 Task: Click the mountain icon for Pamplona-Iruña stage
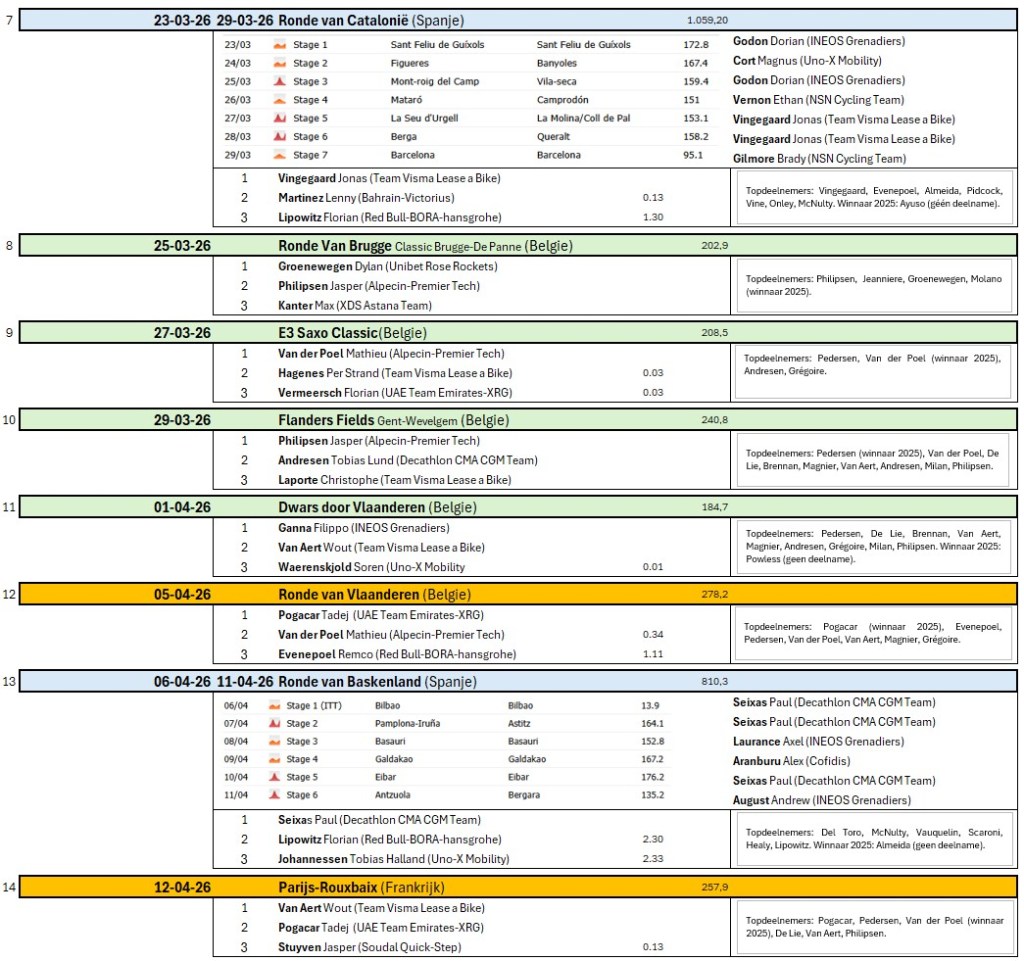(274, 724)
